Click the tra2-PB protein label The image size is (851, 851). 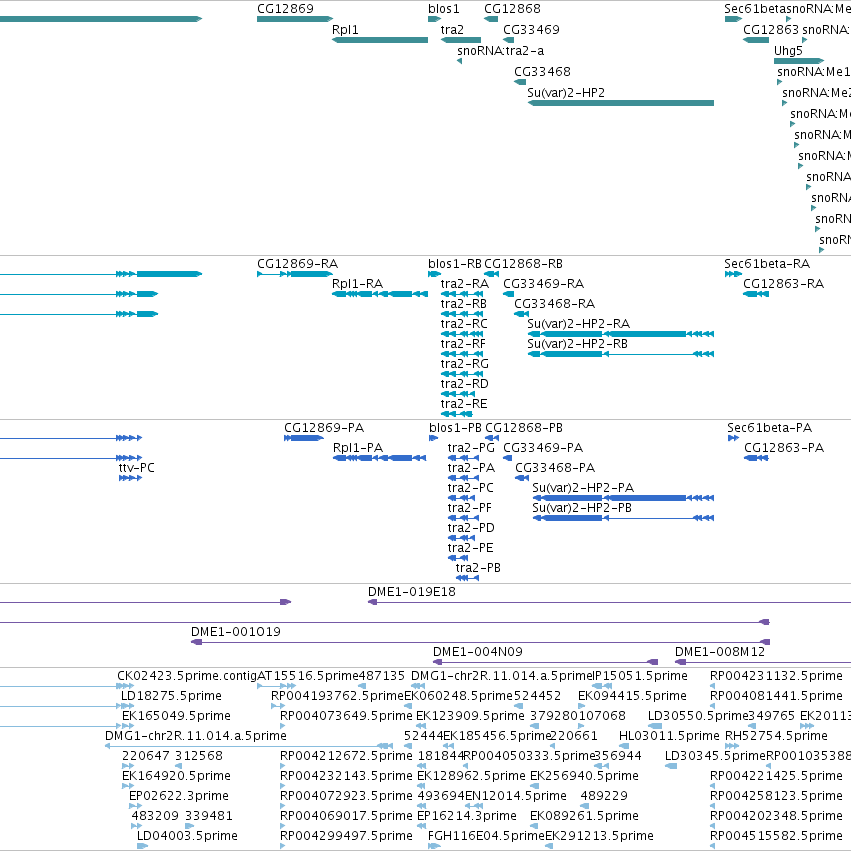coord(478,568)
